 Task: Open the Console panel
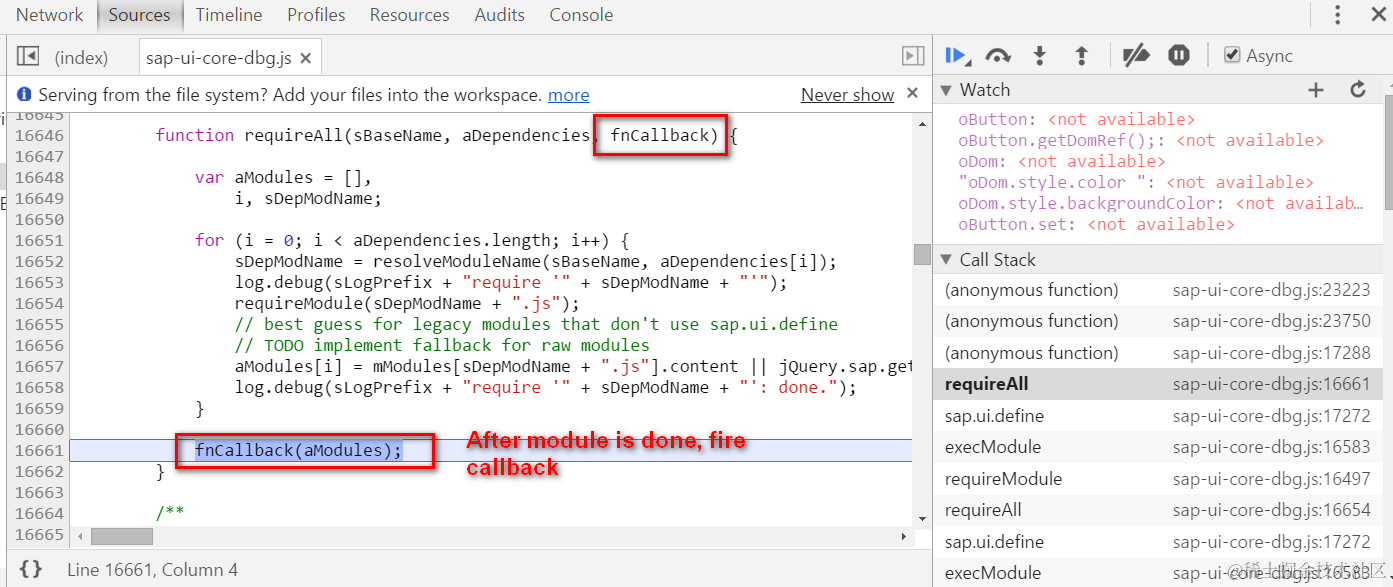[x=581, y=15]
